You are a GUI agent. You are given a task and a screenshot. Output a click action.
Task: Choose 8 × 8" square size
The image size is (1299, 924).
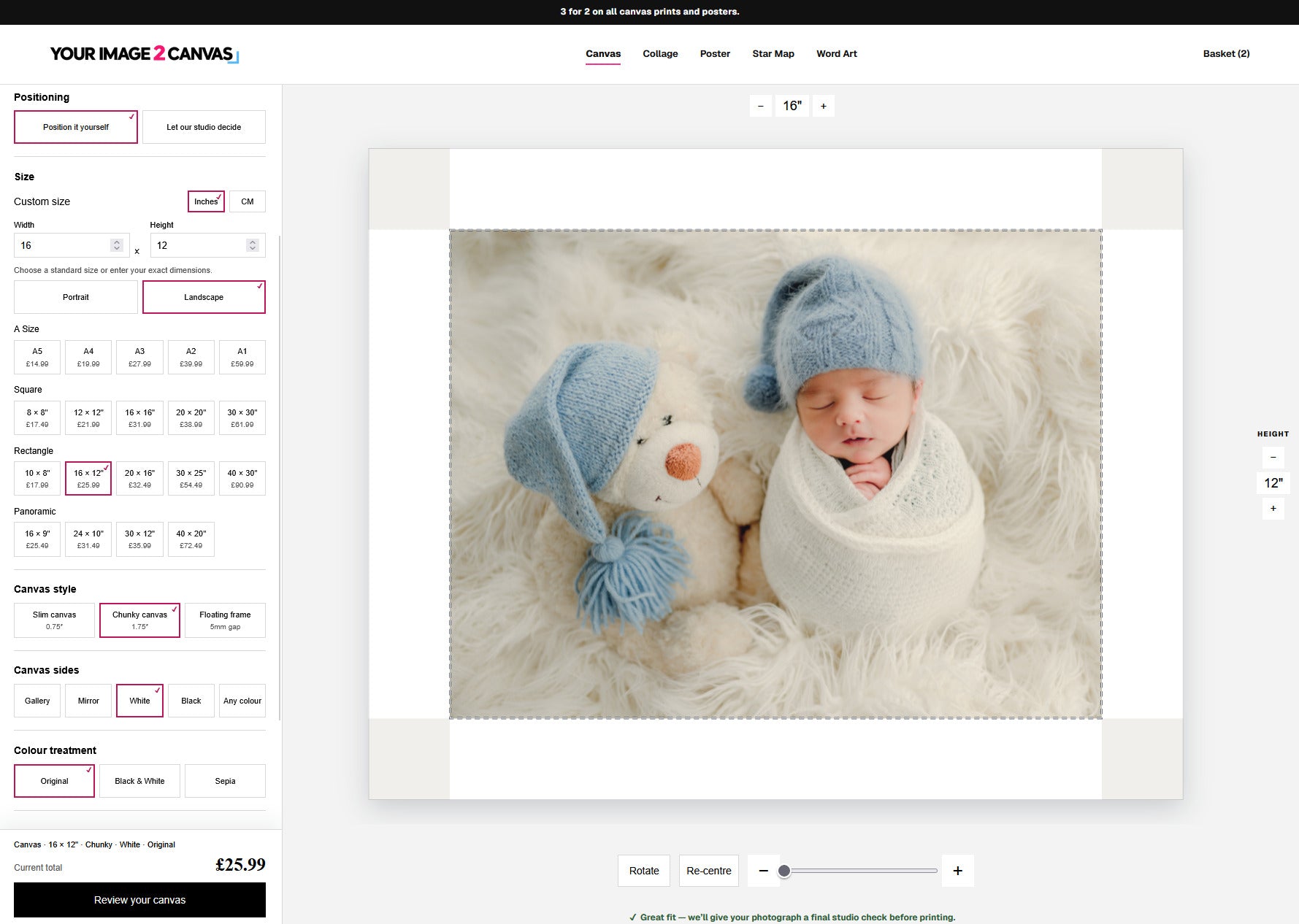click(x=37, y=418)
